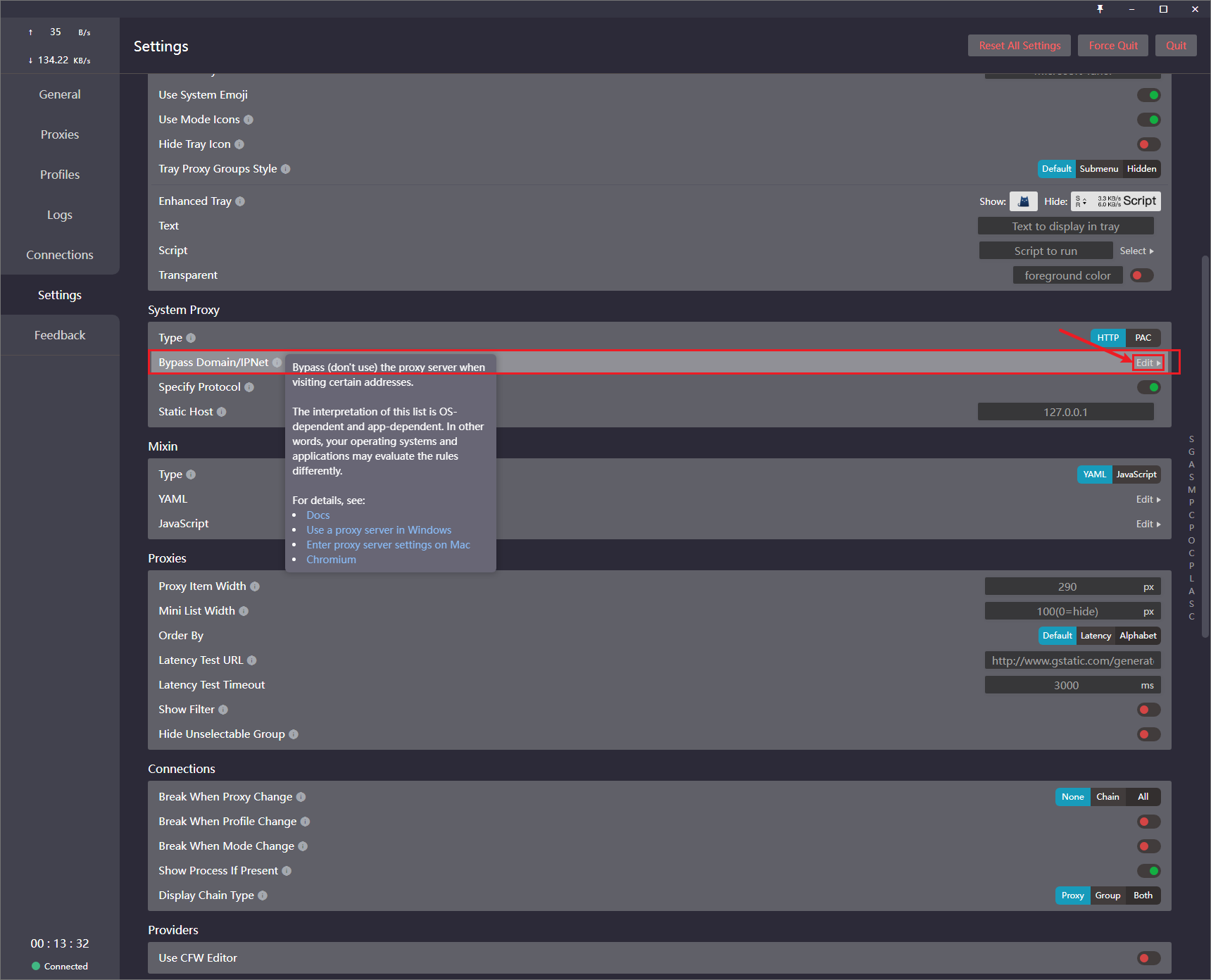Click info icon next to Show Process If Present
The image size is (1211, 980).
tap(287, 871)
